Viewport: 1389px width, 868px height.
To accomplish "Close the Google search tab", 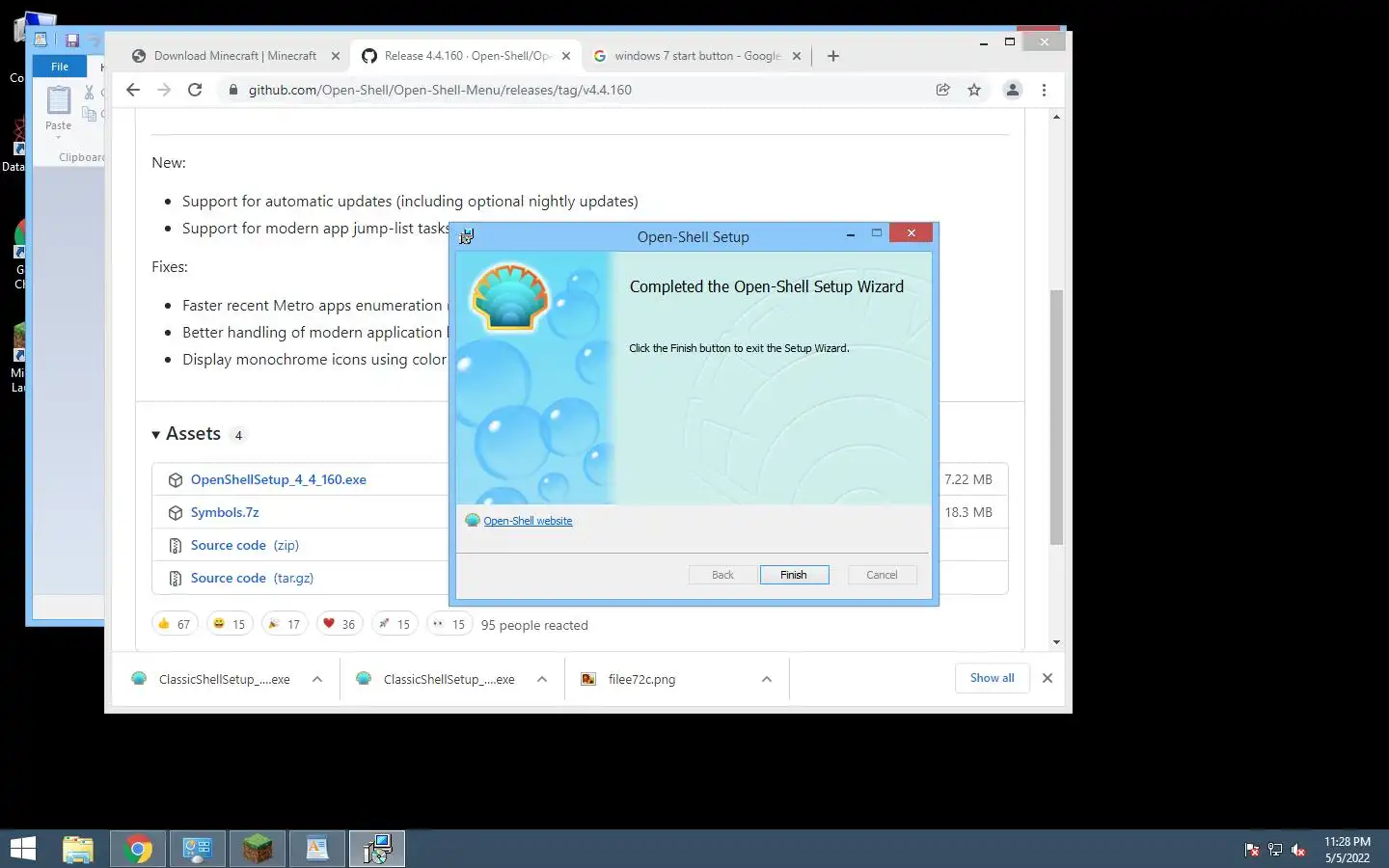I will click(x=797, y=56).
